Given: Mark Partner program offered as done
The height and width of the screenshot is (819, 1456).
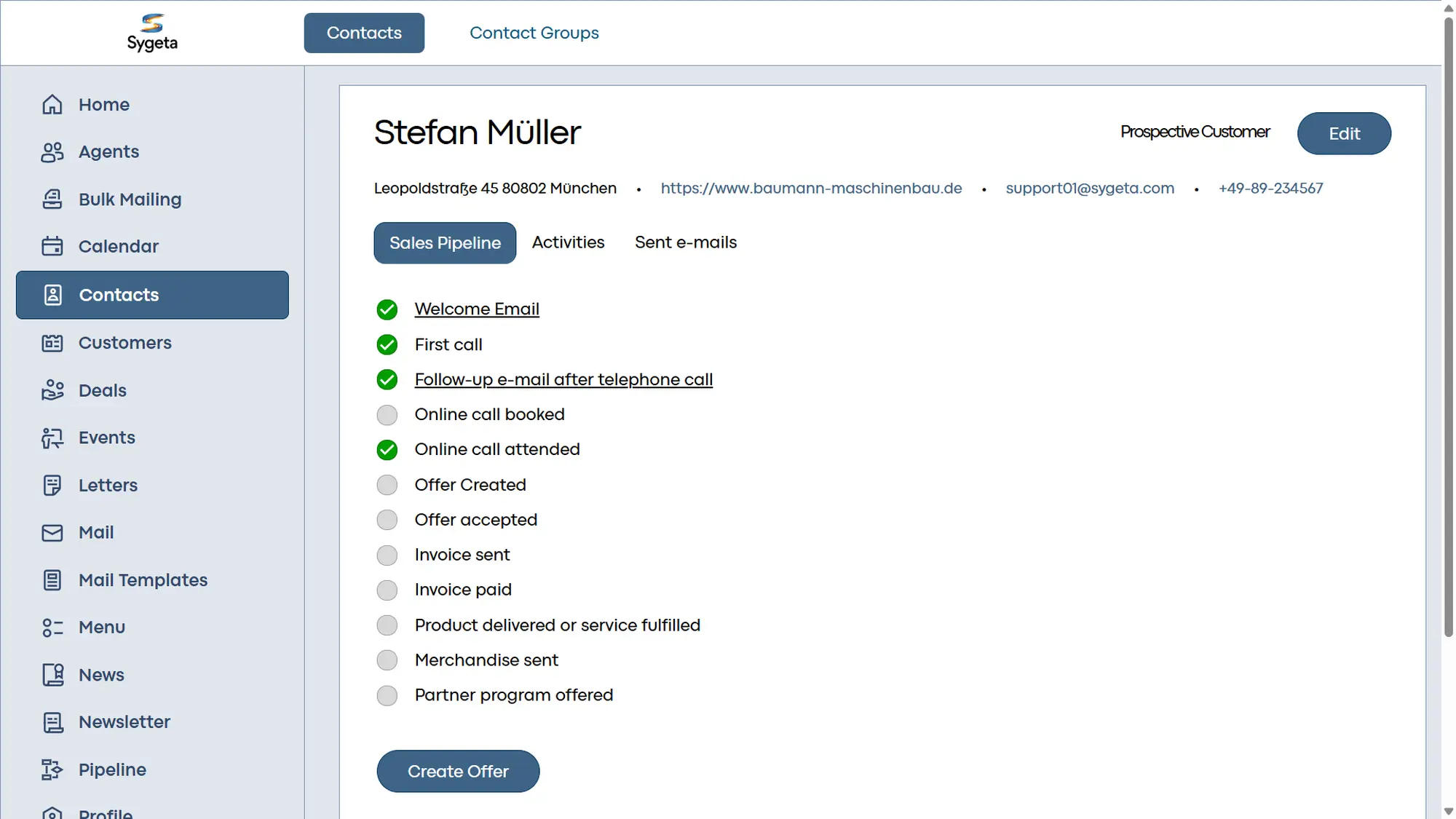Looking at the screenshot, I should (387, 695).
